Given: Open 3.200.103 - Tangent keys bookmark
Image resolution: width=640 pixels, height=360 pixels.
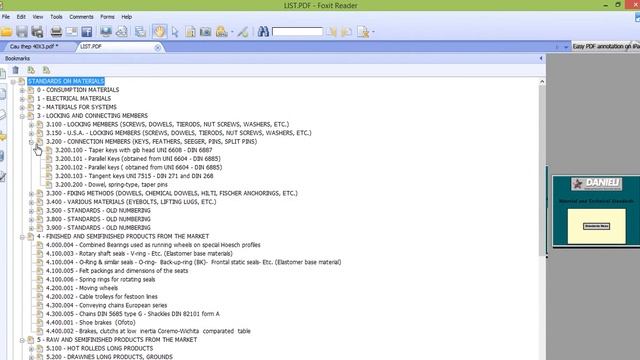Looking at the screenshot, I should [x=134, y=176].
